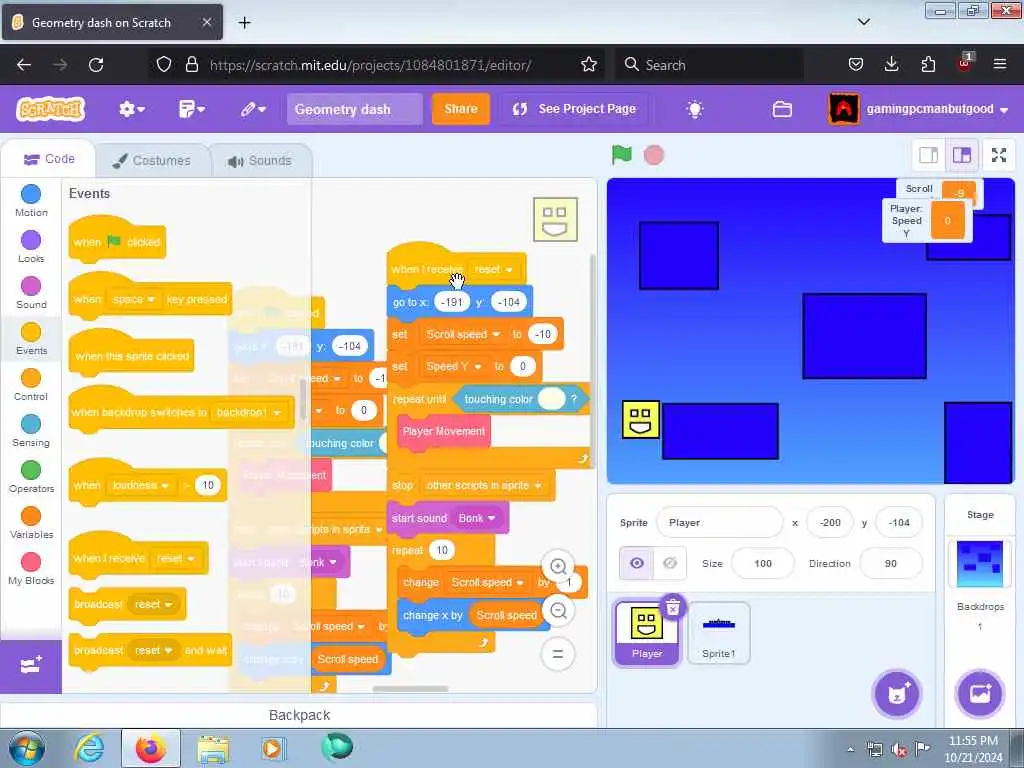
Task: Click the Choose a Backdrop button
Action: tap(980, 694)
